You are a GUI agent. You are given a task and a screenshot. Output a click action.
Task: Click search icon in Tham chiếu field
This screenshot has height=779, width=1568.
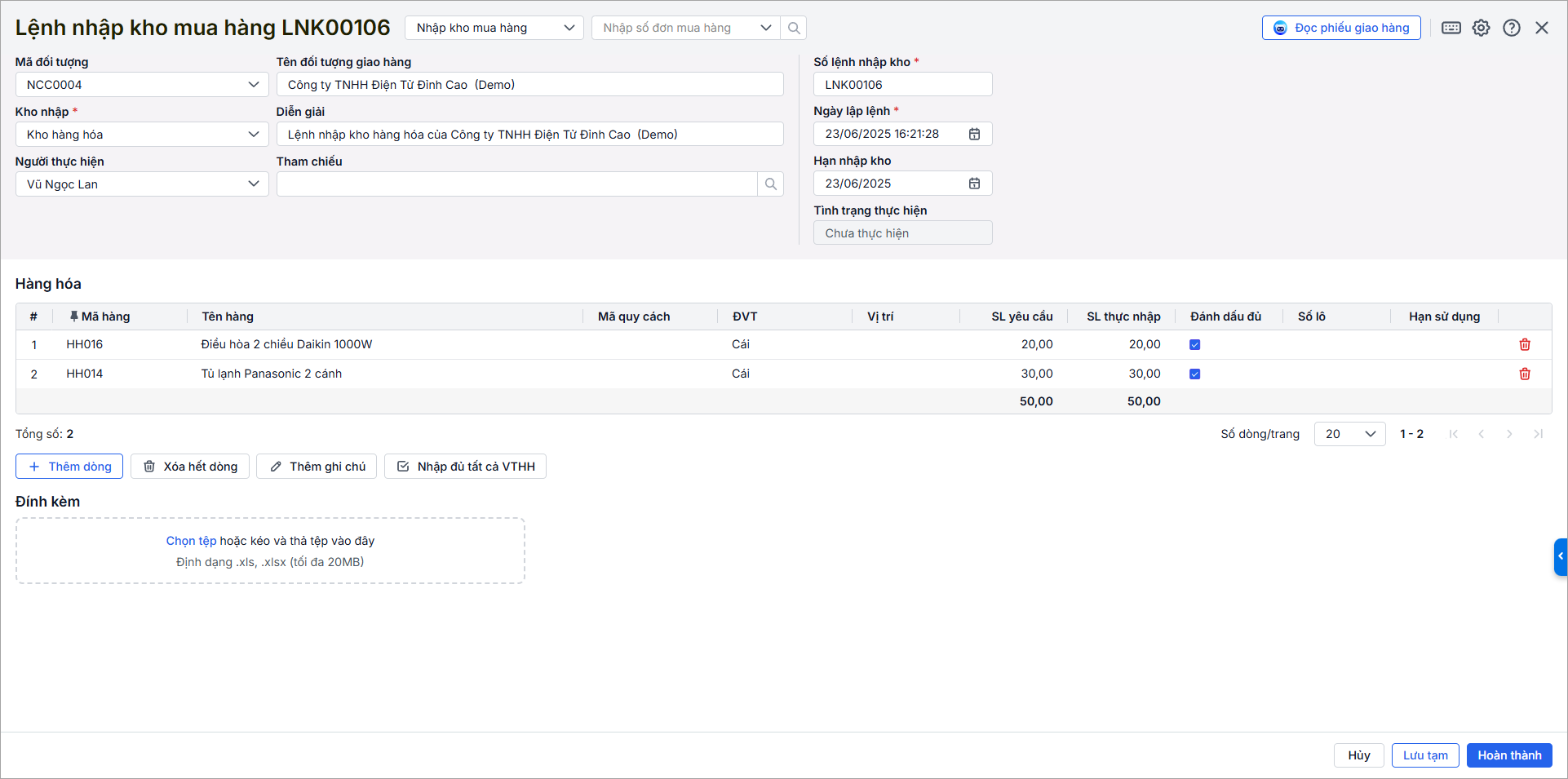click(770, 184)
